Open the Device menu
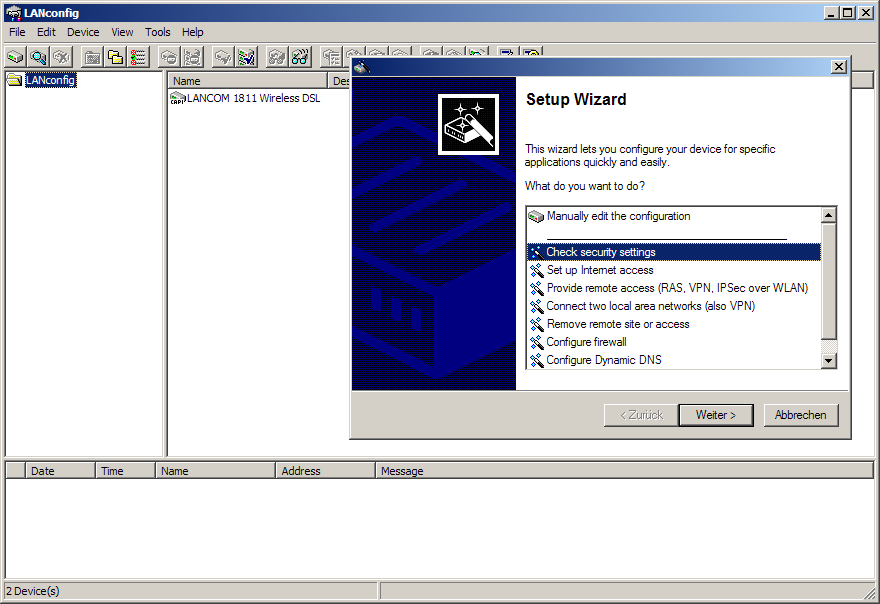The height and width of the screenshot is (604, 880). click(x=83, y=32)
